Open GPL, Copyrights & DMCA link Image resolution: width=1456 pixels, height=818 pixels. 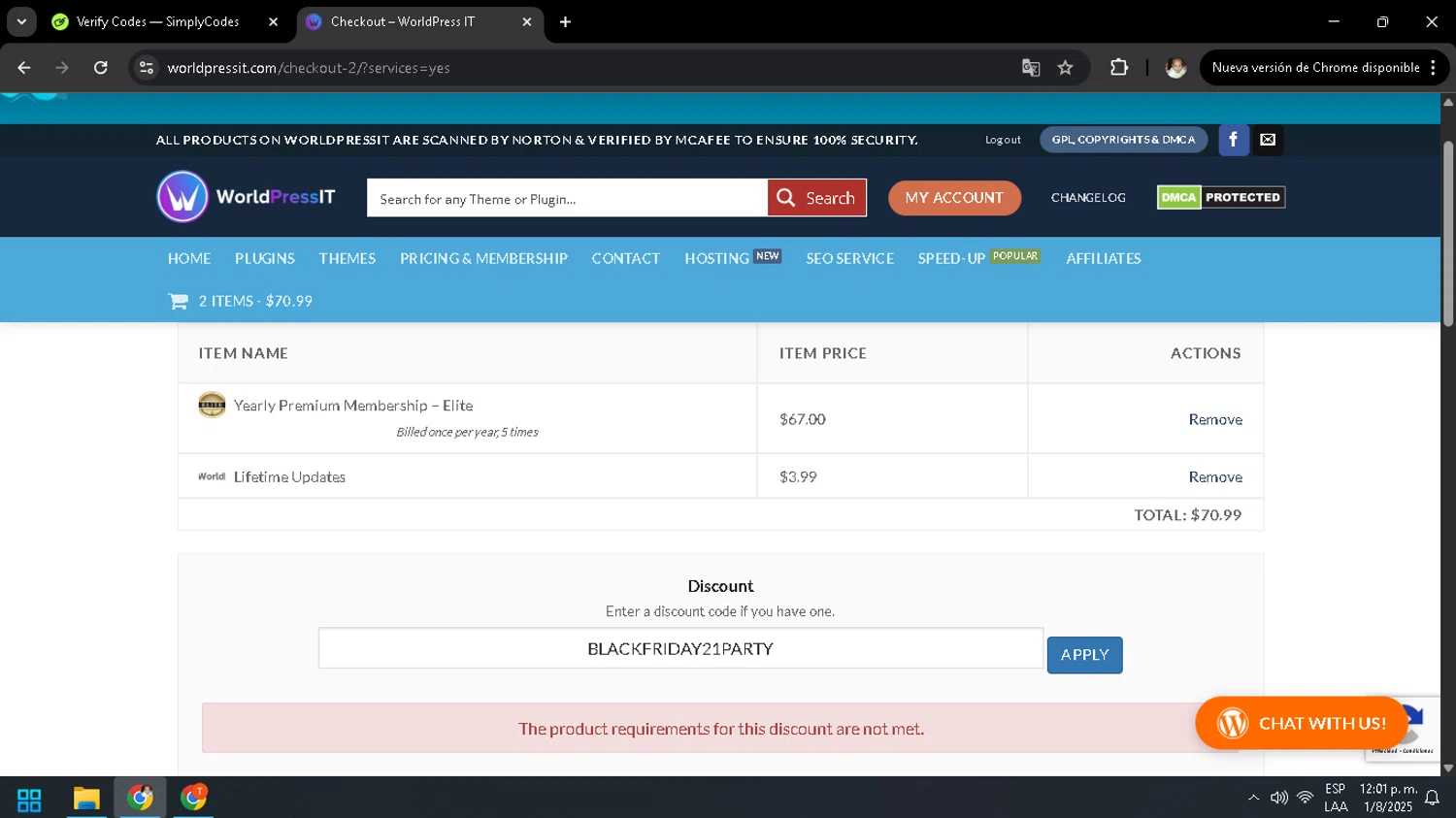click(1123, 140)
